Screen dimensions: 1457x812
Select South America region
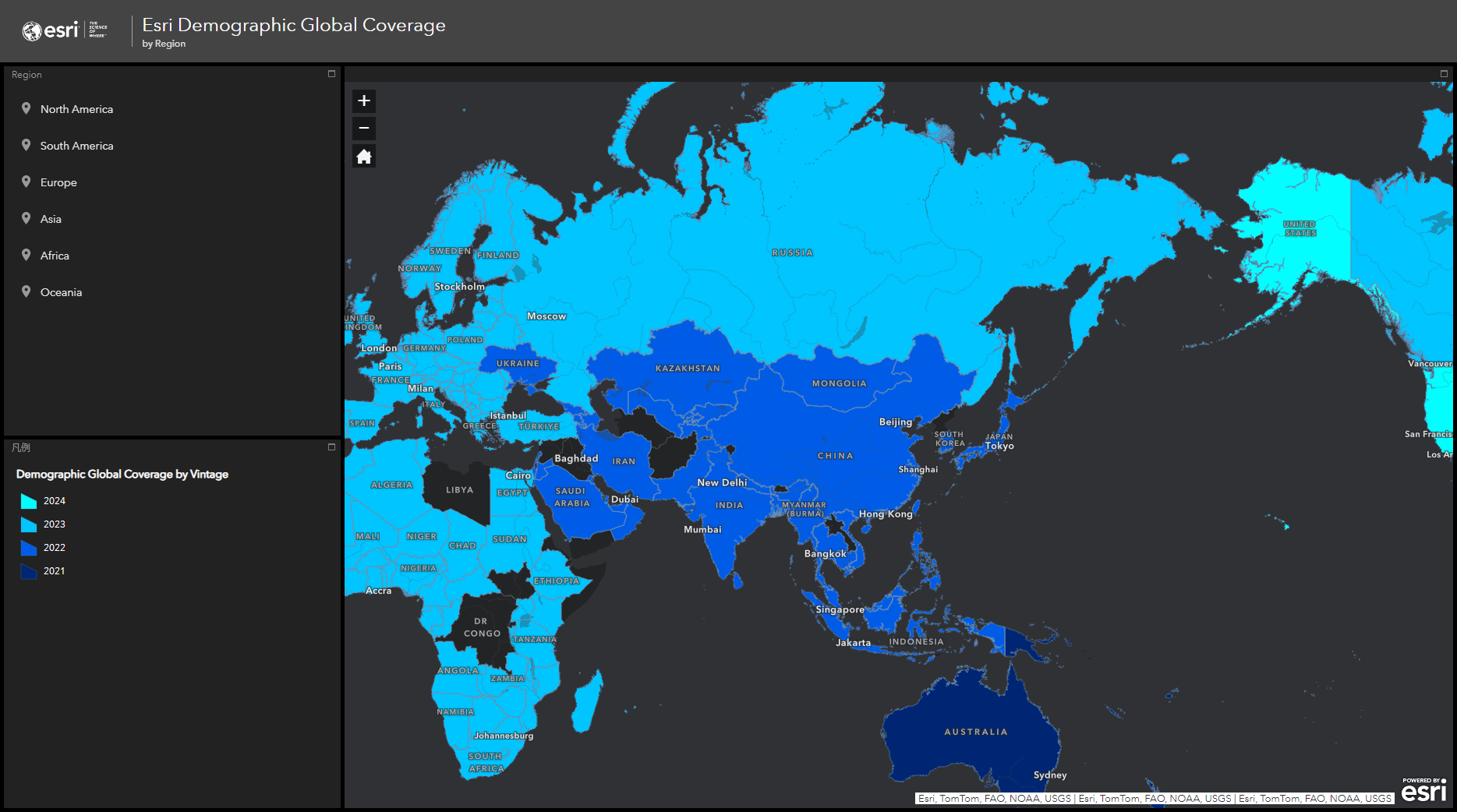172,146
